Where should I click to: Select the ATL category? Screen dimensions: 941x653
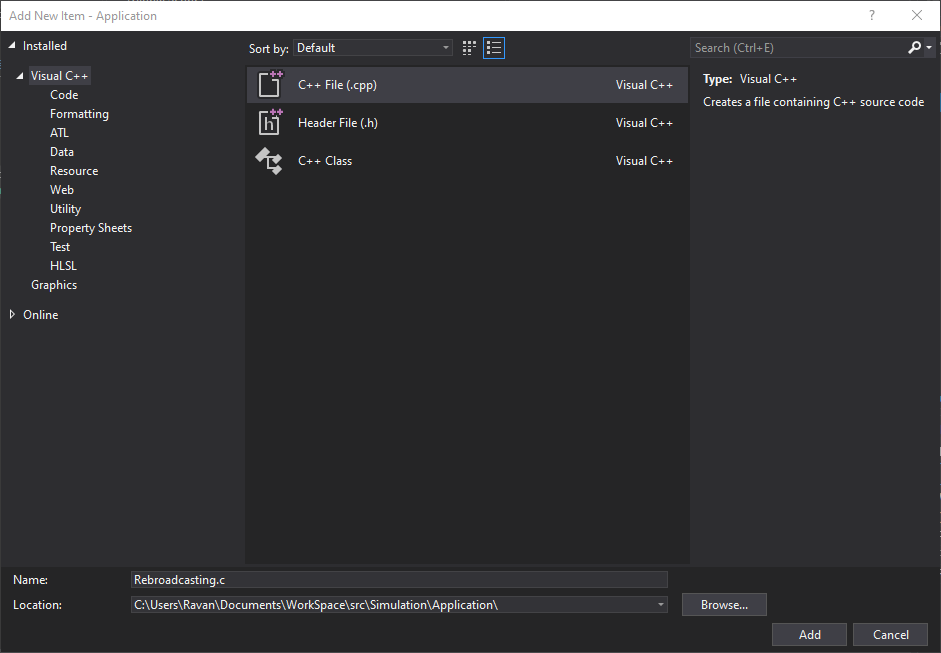coord(59,133)
